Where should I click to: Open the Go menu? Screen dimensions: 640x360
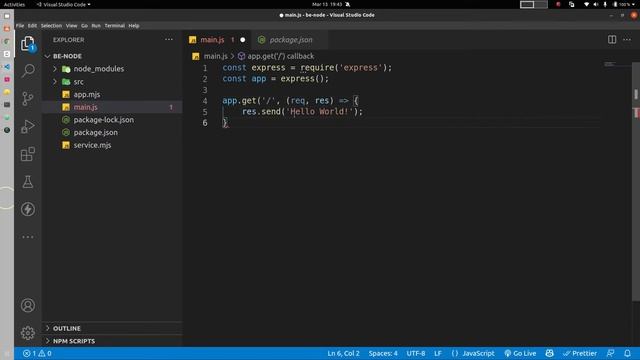[84, 25]
